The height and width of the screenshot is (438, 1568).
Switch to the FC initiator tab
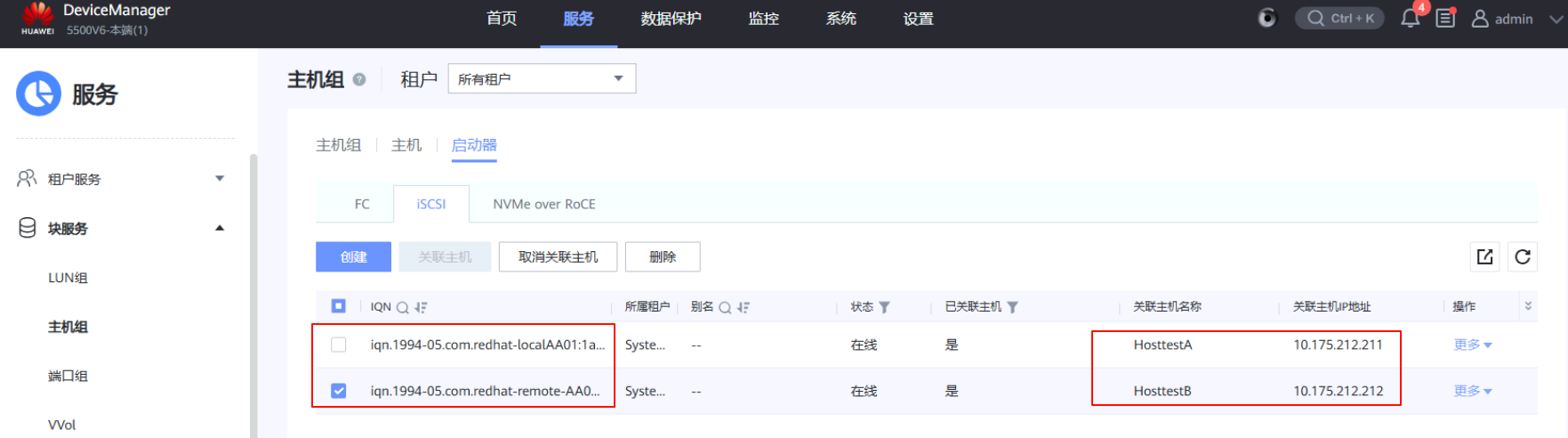point(362,204)
